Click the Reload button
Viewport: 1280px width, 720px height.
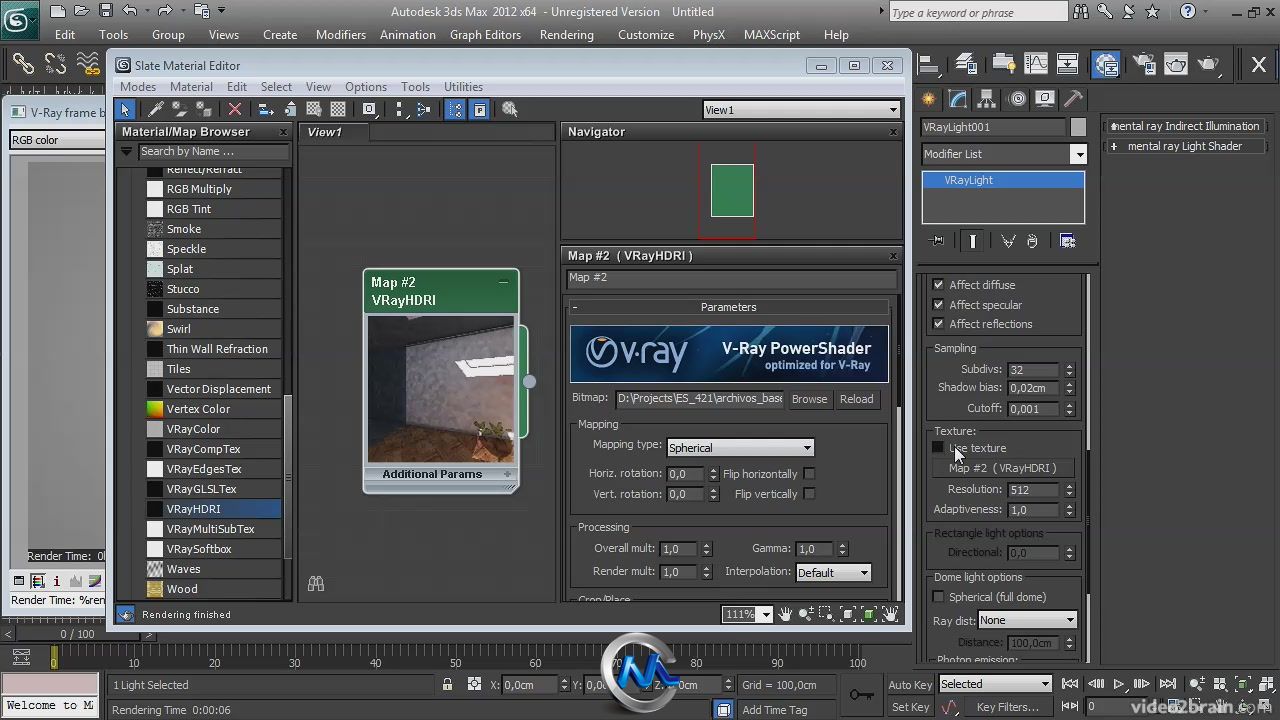(856, 399)
